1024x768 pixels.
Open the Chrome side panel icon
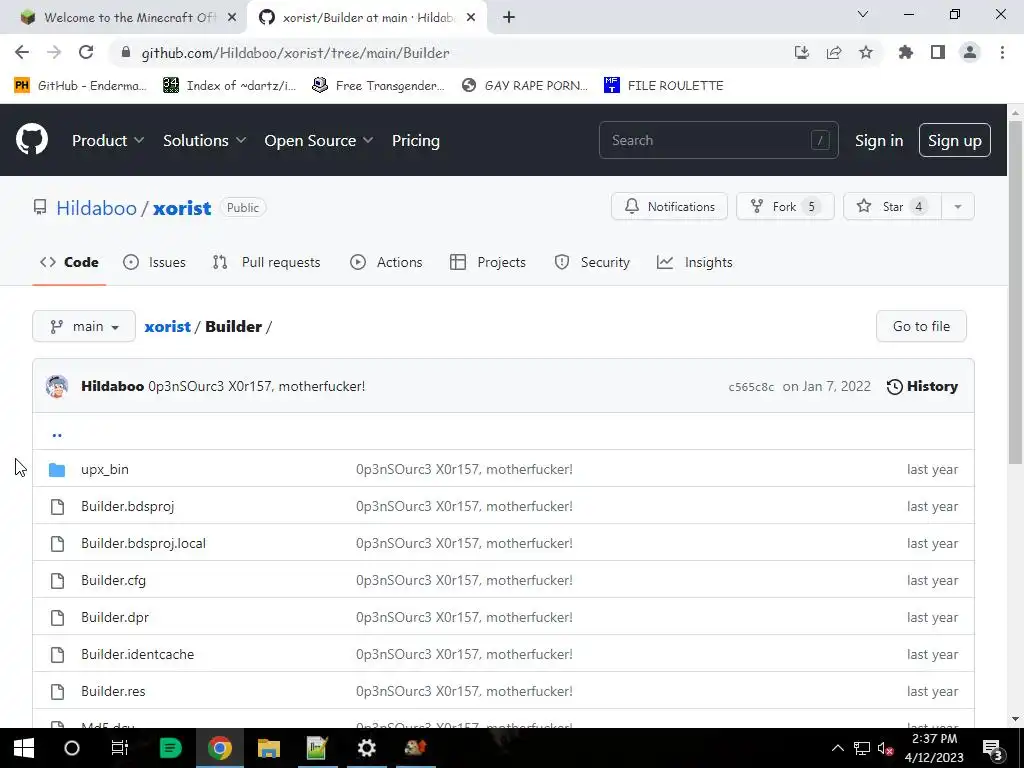click(938, 52)
